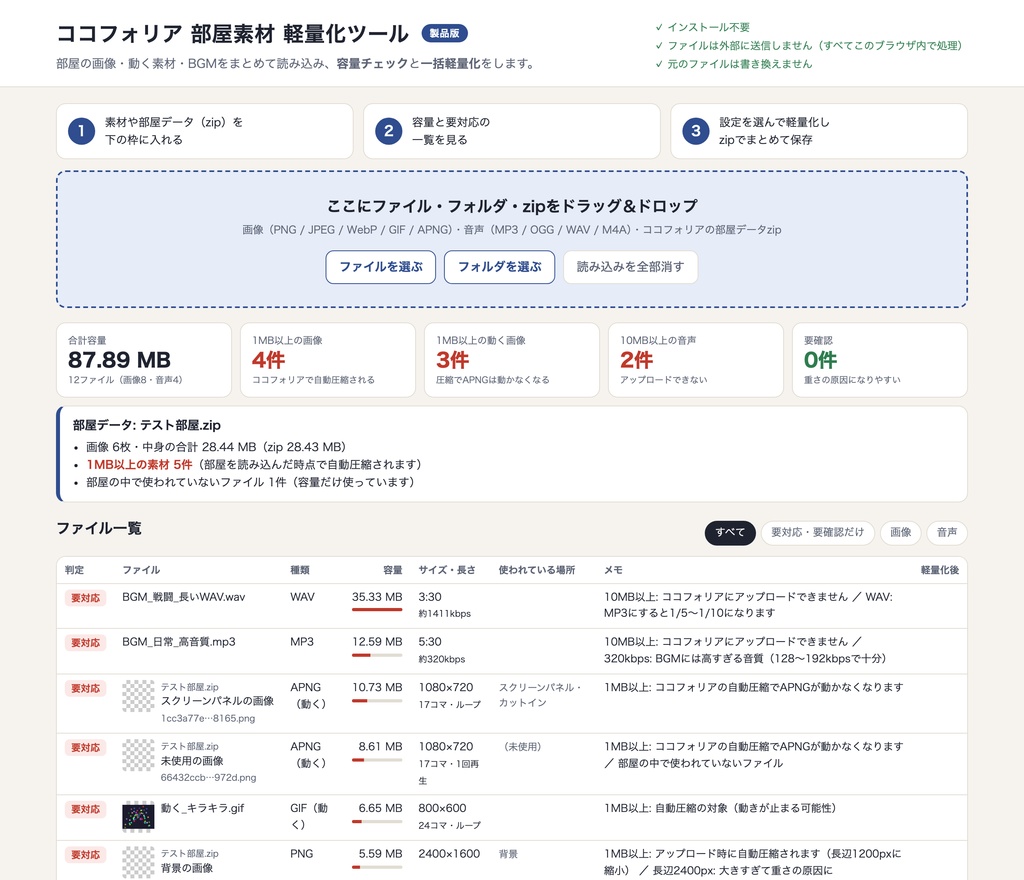This screenshot has width=1024, height=880.
Task: Click the 66432ccb…972d.png filename
Action: pyautogui.click(x=208, y=778)
